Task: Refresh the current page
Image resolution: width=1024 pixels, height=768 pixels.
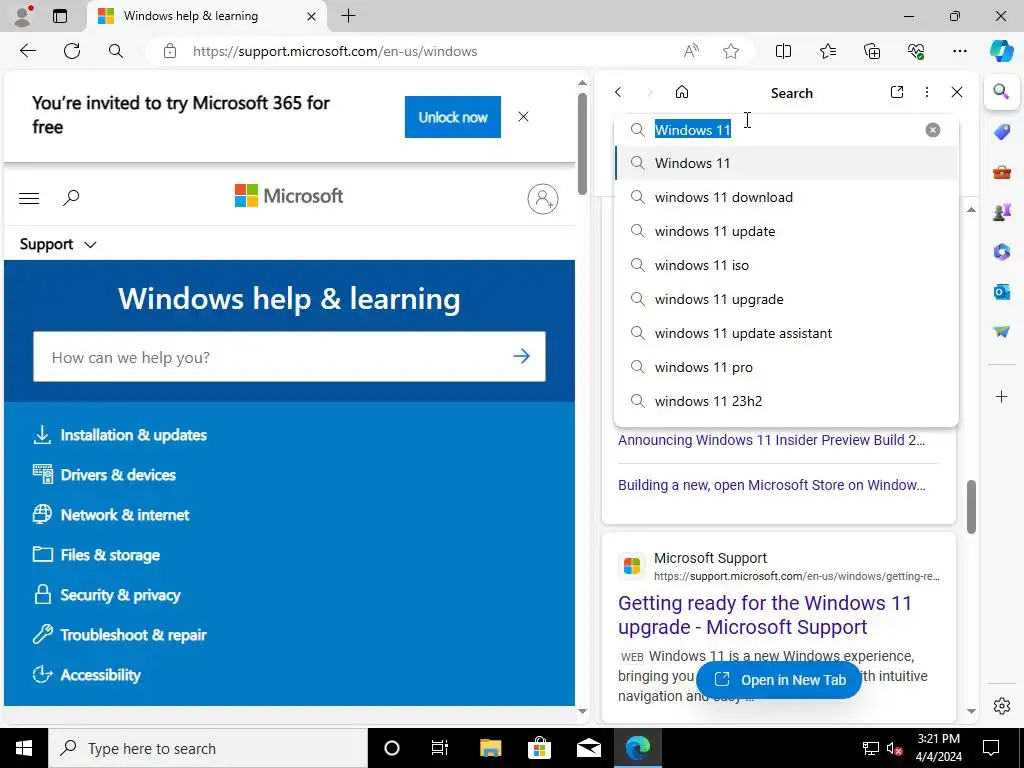Action: [x=72, y=51]
